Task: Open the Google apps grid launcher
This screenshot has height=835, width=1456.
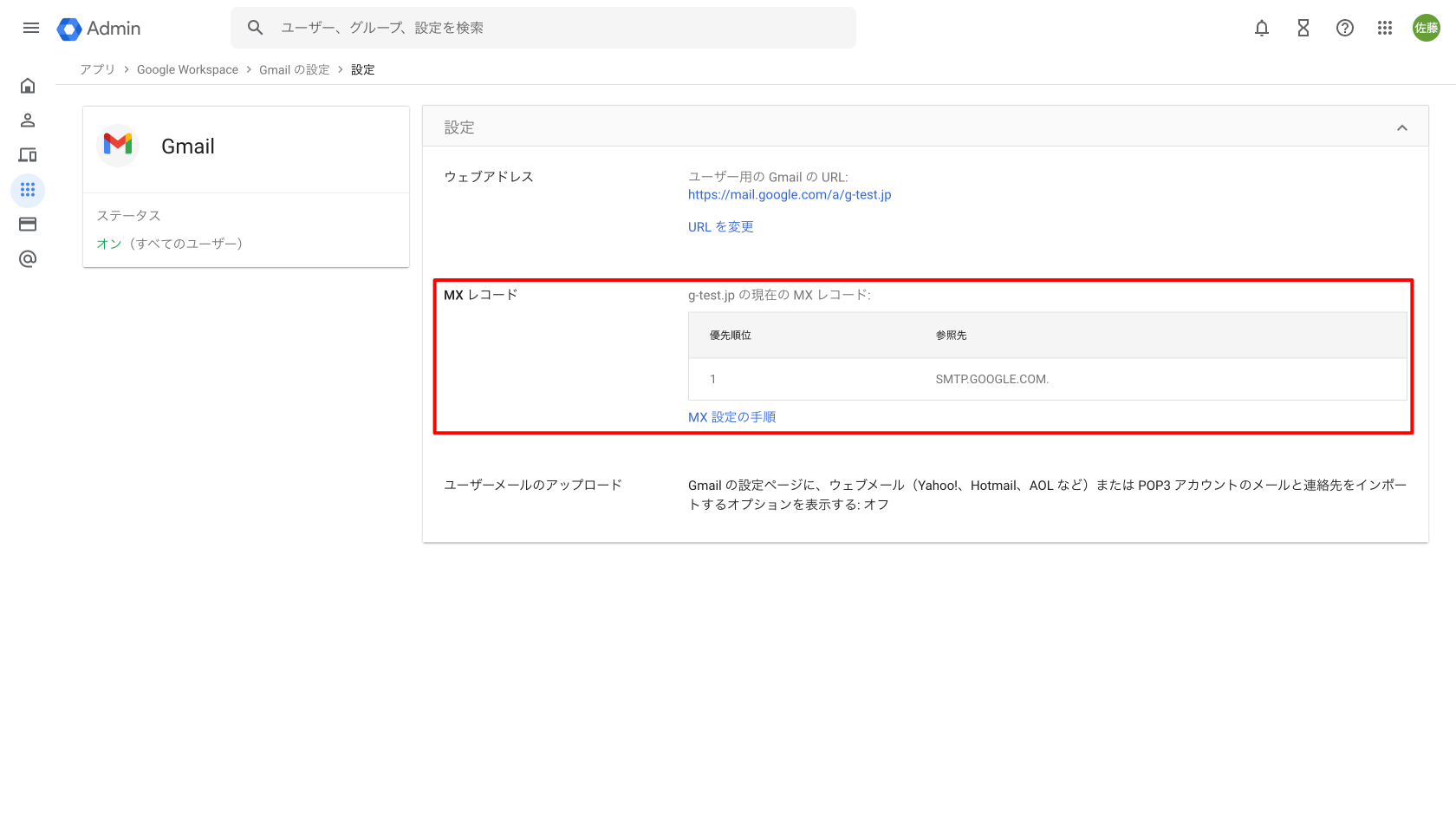Action: click(1385, 28)
